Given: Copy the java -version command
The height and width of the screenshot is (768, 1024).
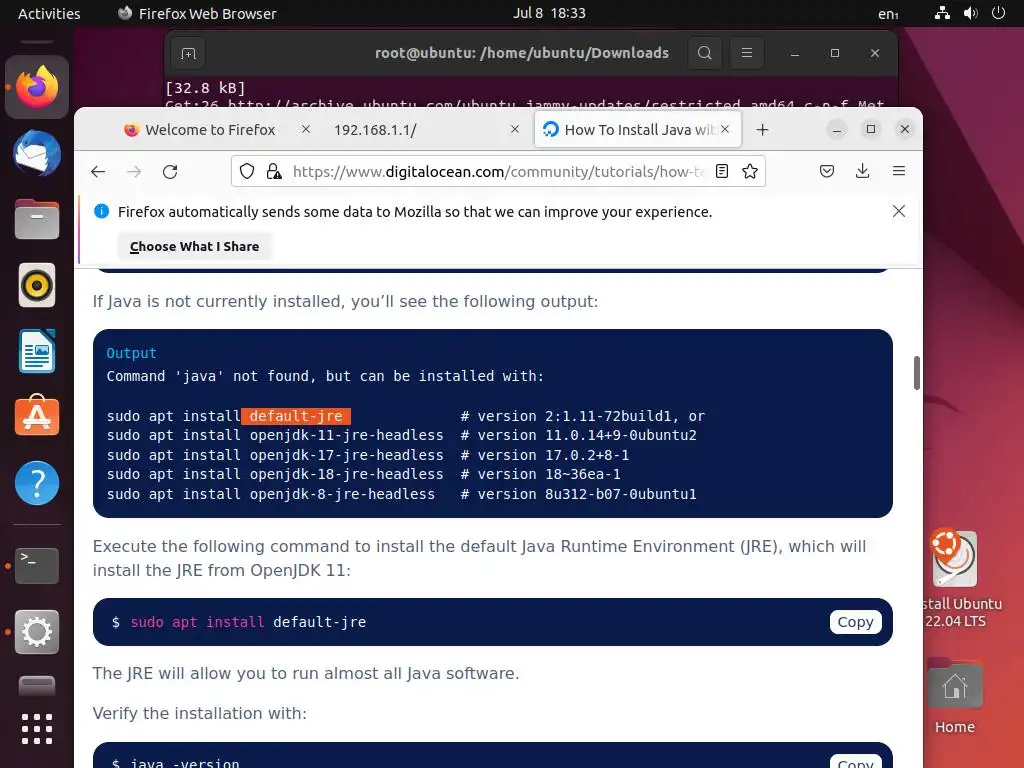Looking at the screenshot, I should click(x=856, y=761).
